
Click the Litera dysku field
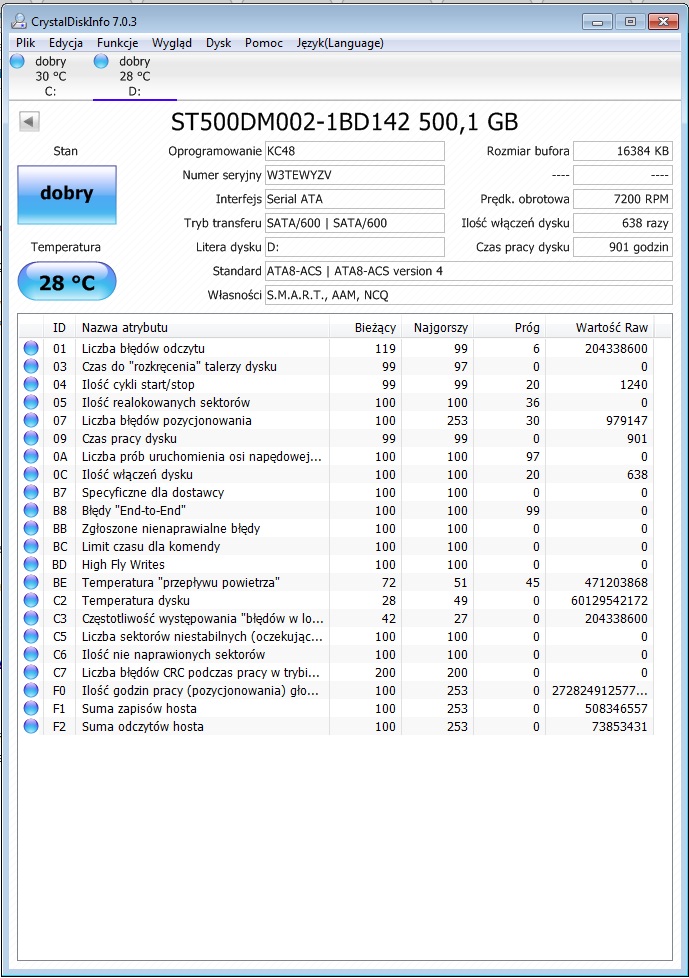(x=355, y=247)
